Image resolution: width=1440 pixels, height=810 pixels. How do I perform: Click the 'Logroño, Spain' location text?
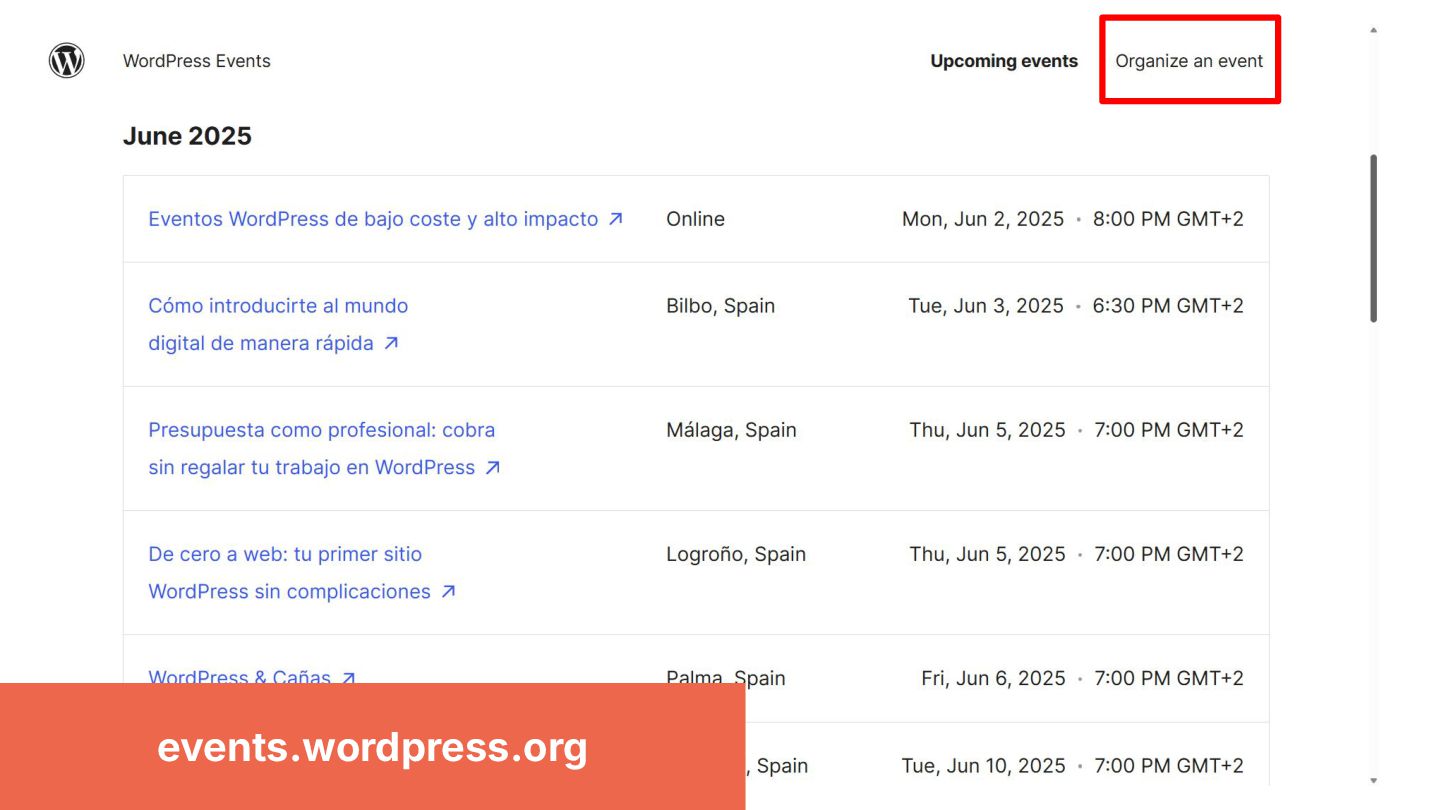pyautogui.click(x=736, y=554)
